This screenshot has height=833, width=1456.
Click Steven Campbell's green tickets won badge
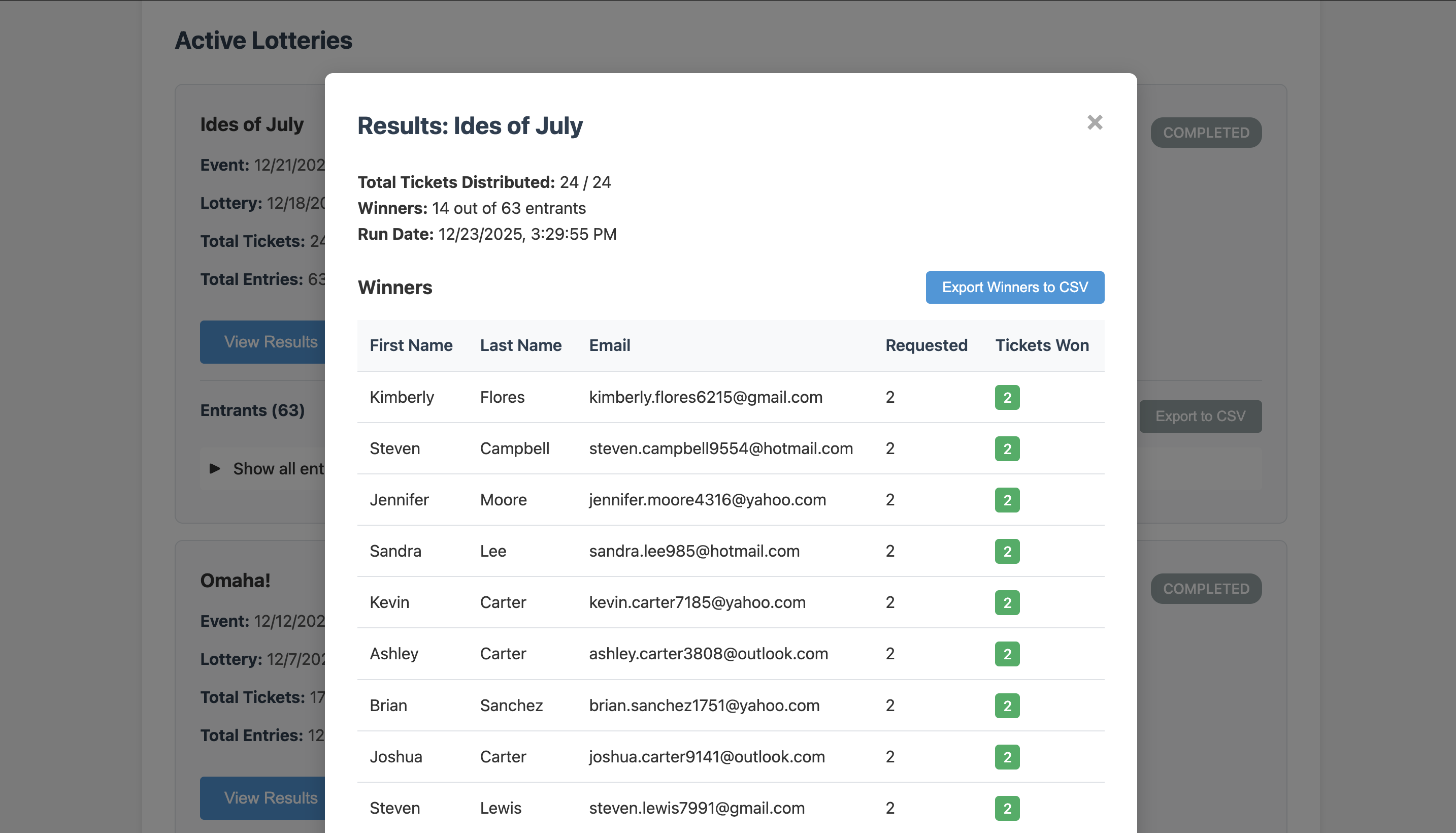(x=1007, y=448)
